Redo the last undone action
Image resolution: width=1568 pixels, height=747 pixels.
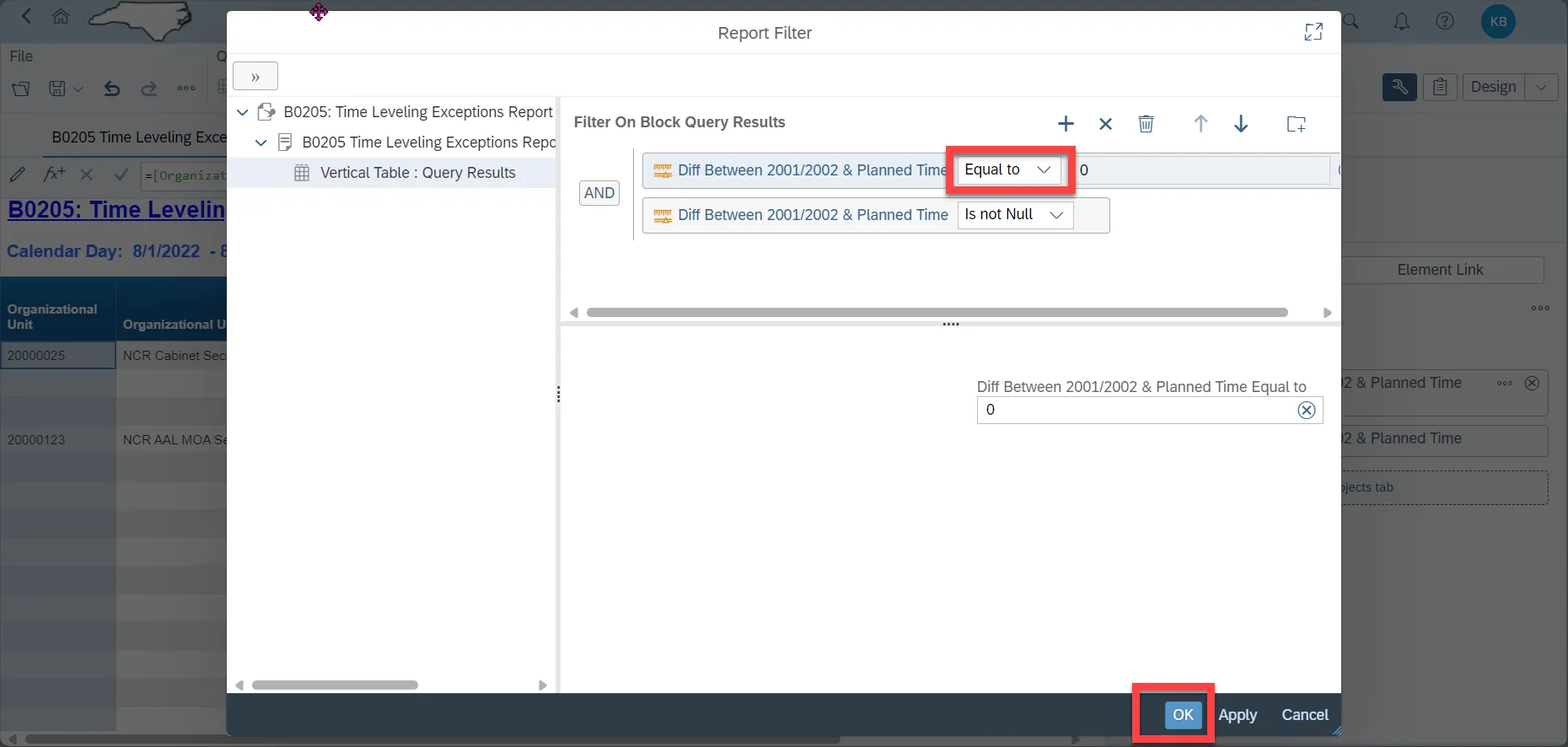(x=148, y=89)
